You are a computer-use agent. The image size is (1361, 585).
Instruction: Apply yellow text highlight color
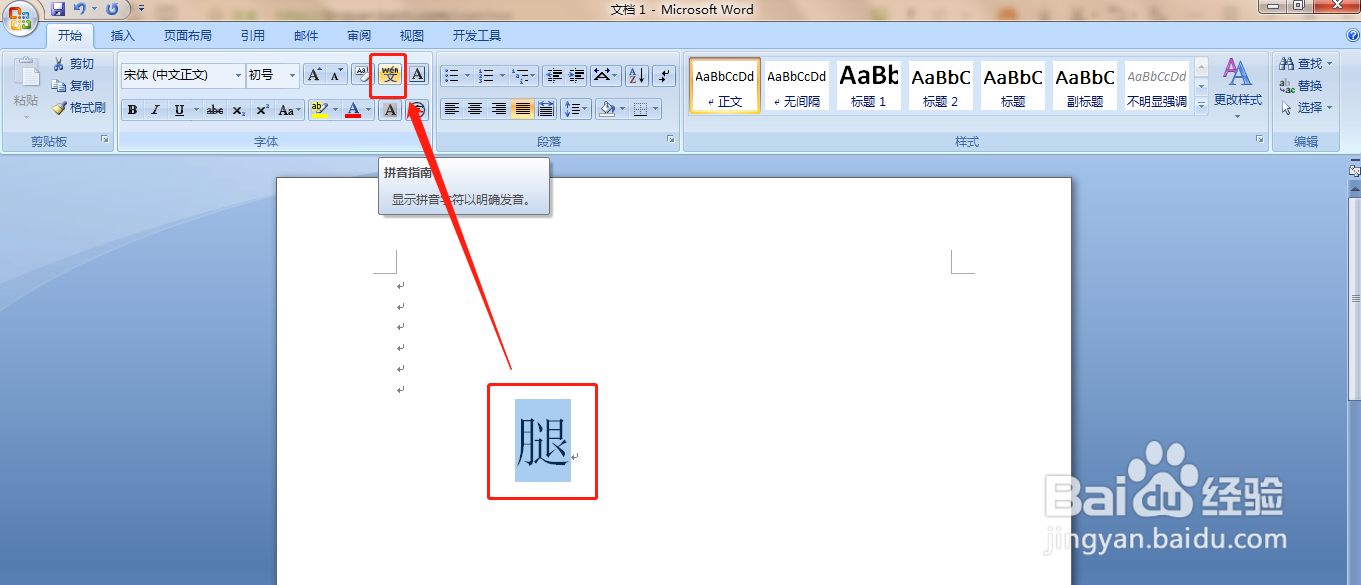click(x=319, y=110)
